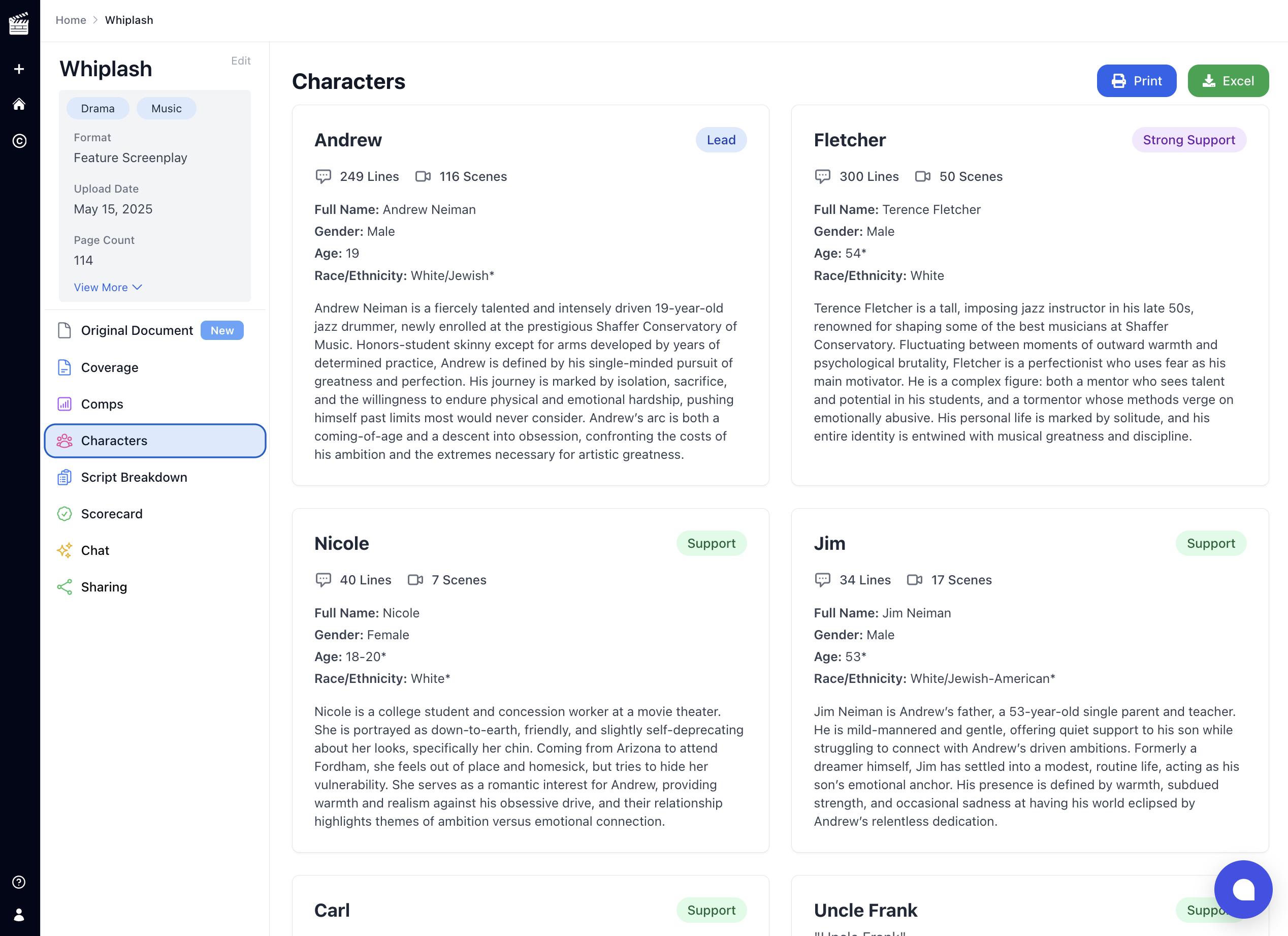Screen dimensions: 1288x936
Task: Open the Original Document section
Action: (137, 331)
